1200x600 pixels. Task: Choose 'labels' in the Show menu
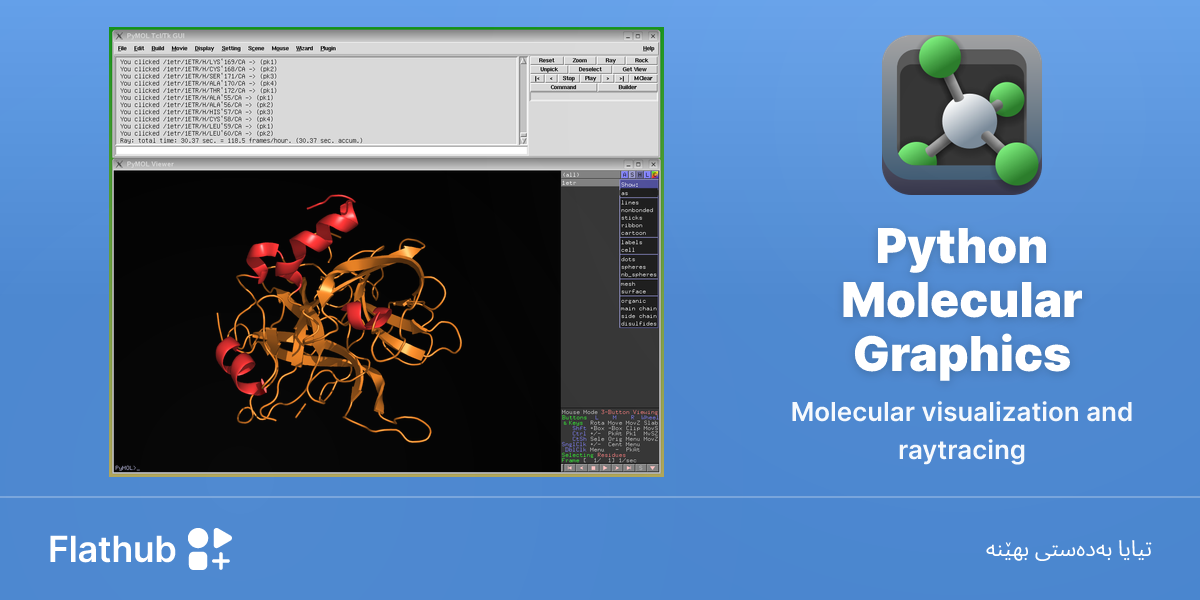639,242
